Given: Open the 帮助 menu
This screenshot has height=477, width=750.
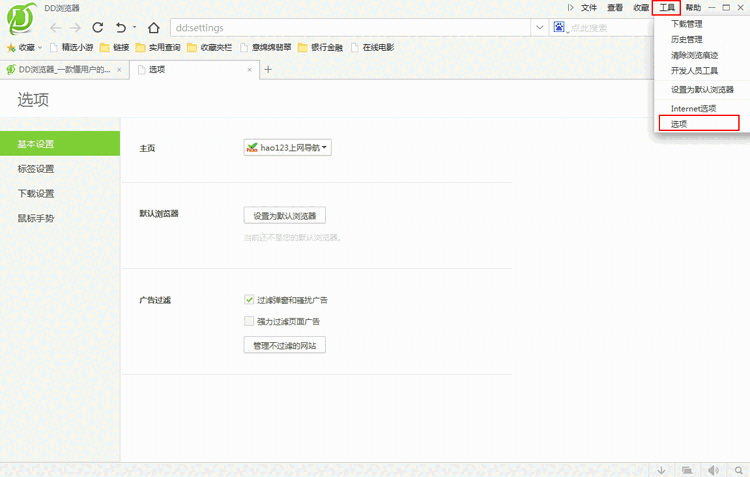Looking at the screenshot, I should [693, 8].
